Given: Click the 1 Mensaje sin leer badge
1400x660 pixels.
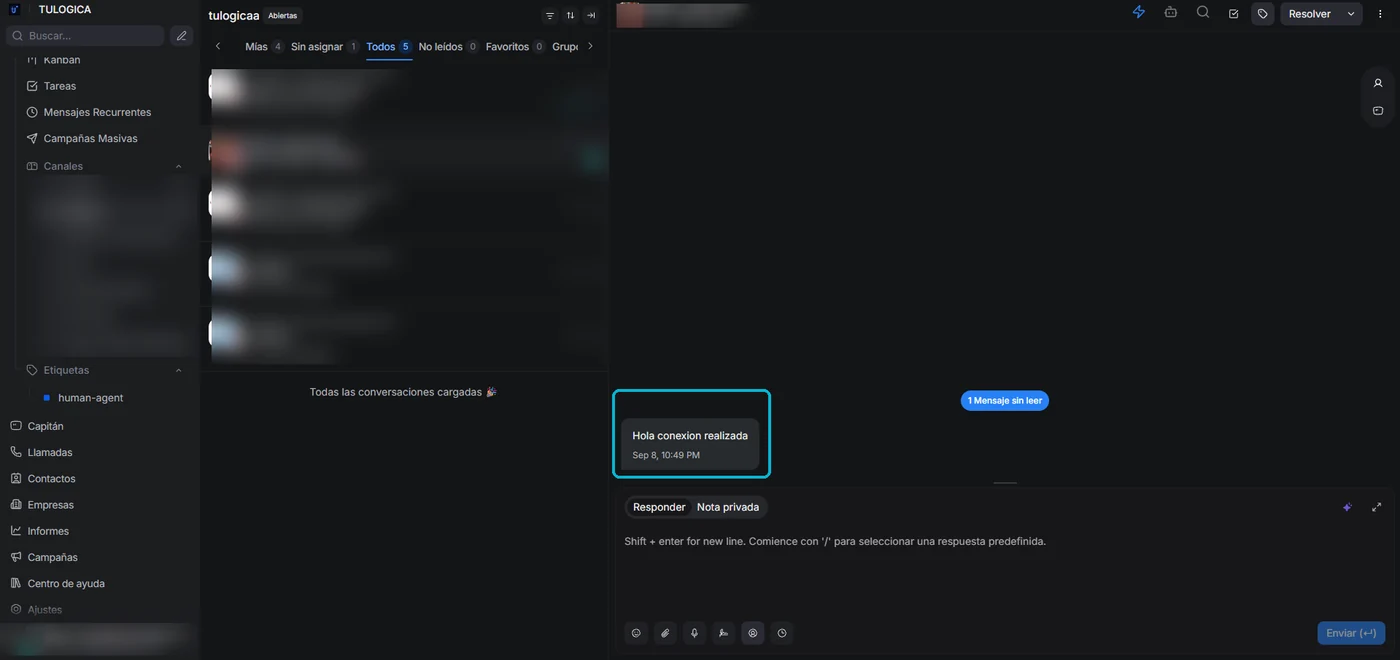Looking at the screenshot, I should pyautogui.click(x=1005, y=400).
